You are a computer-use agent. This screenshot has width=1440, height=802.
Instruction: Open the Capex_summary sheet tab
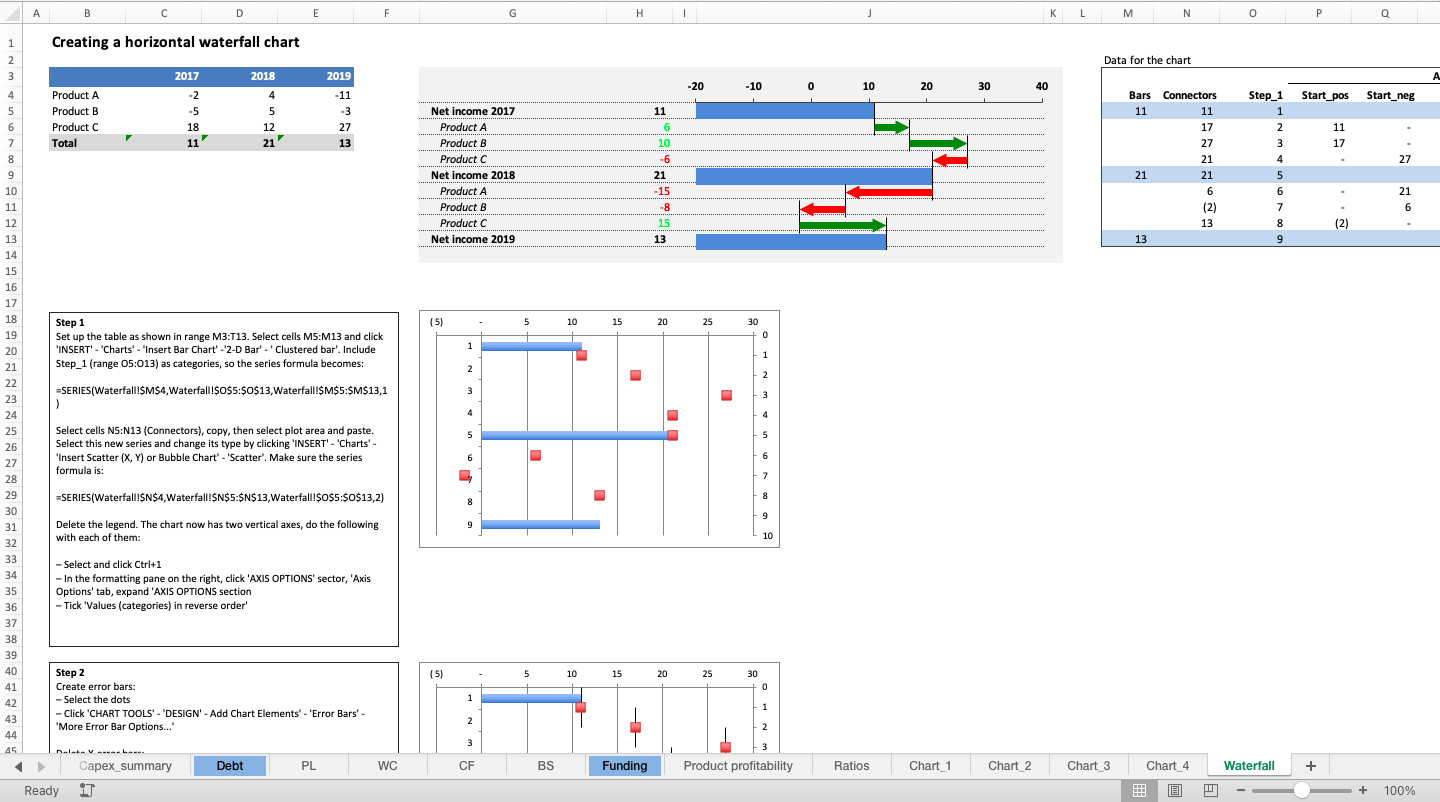click(125, 766)
